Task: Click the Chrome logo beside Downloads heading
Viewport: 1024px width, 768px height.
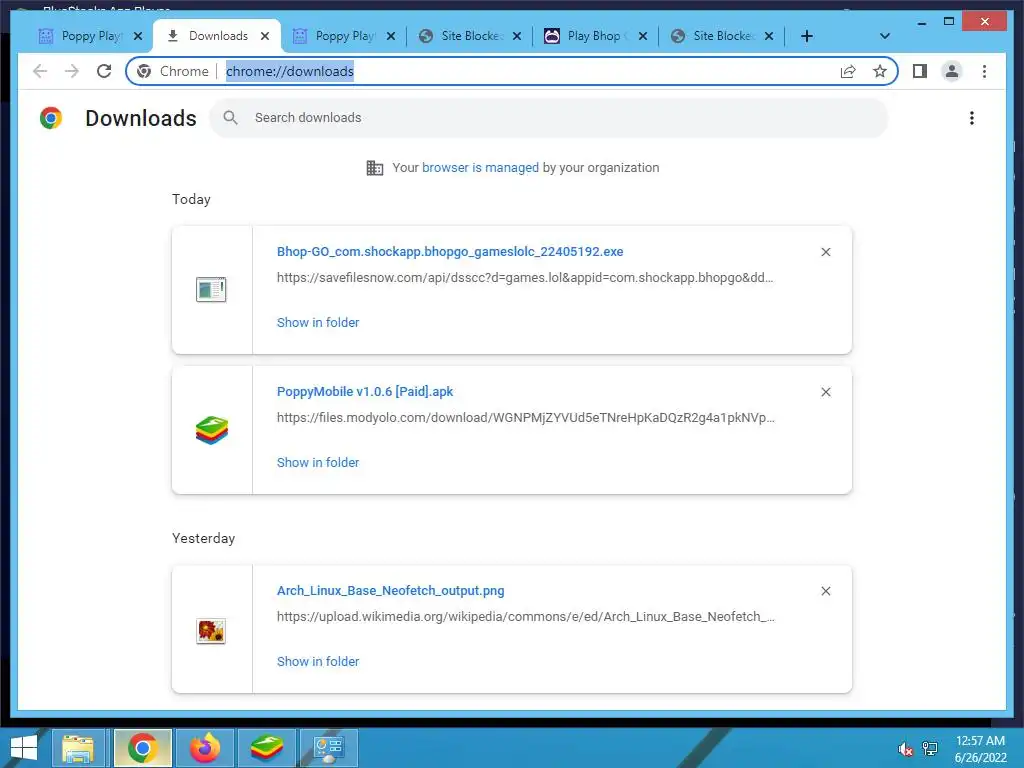Action: 51,118
